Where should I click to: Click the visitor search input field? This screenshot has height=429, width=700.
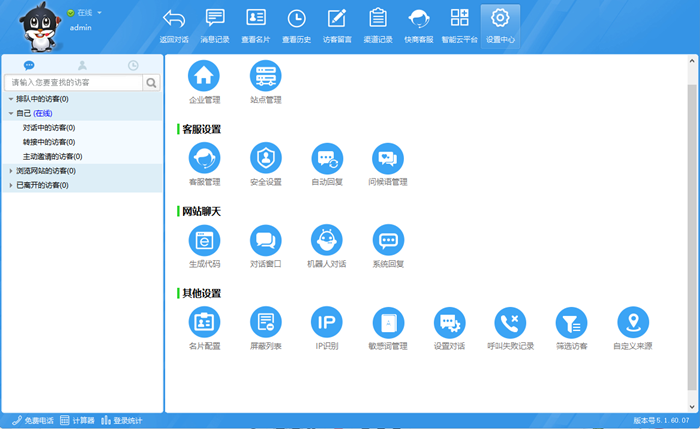coord(74,83)
